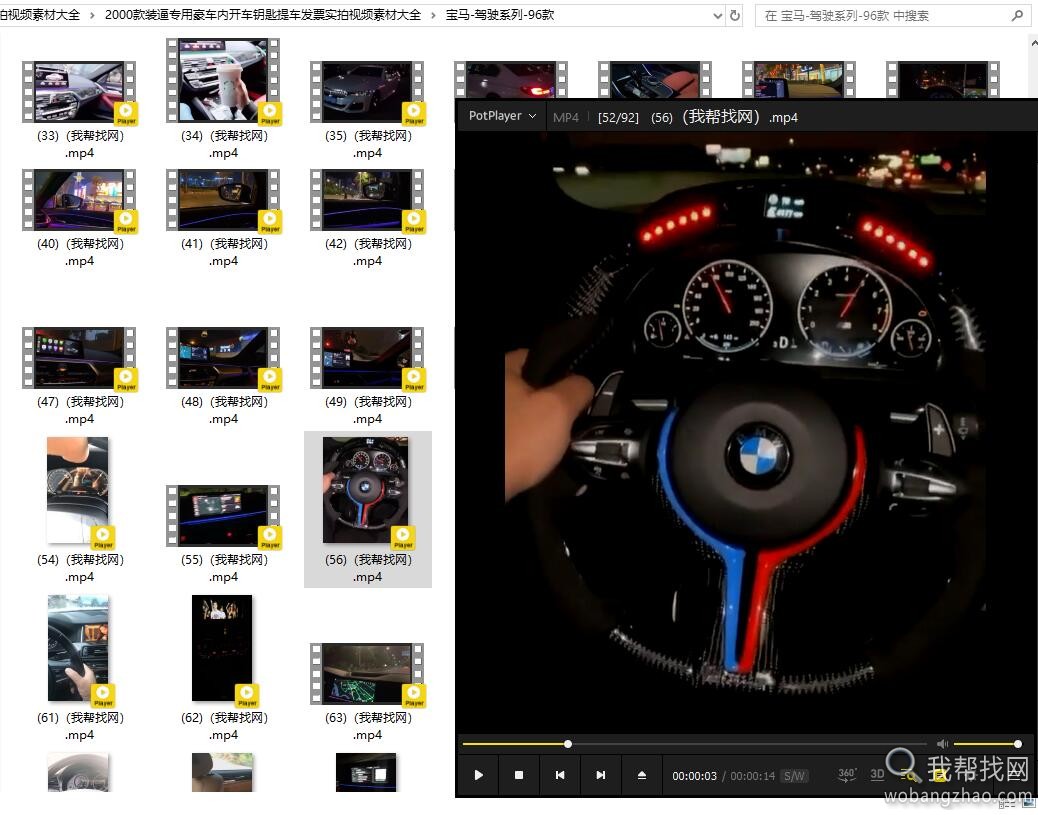The height and width of the screenshot is (815, 1038).
Task: Select video thumbnail (47) (我帮找网).mp4
Action: click(79, 358)
